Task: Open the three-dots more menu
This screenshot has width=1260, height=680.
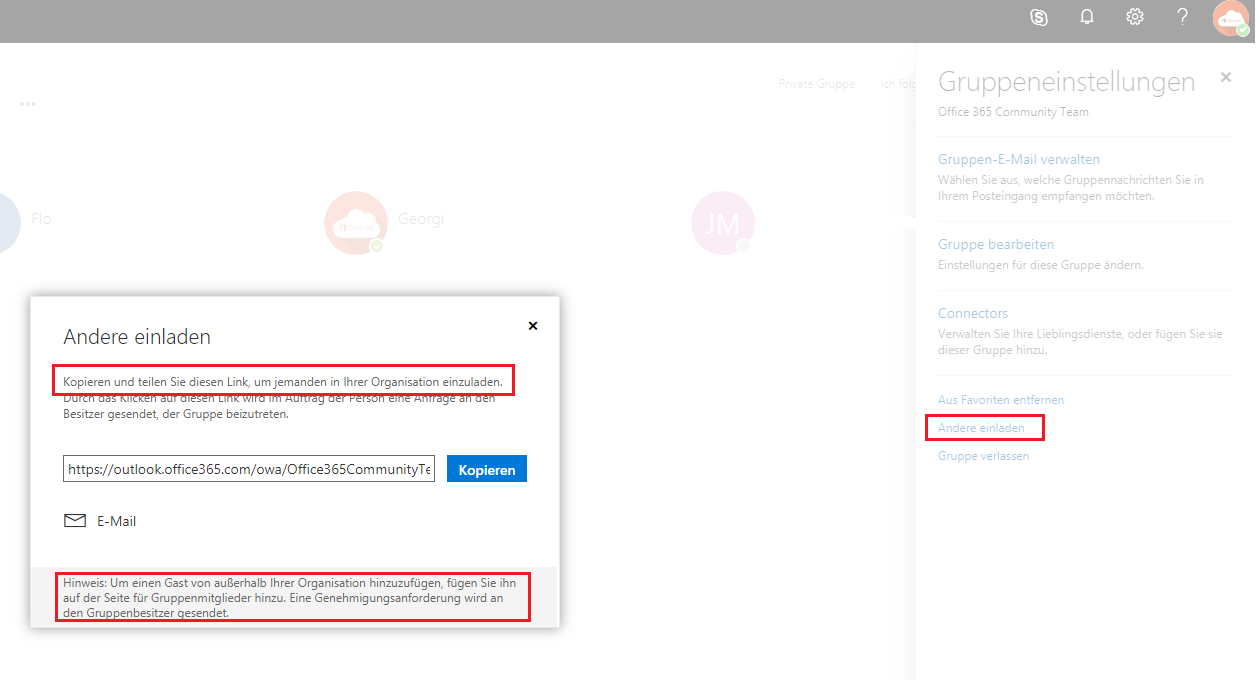Action: click(28, 104)
